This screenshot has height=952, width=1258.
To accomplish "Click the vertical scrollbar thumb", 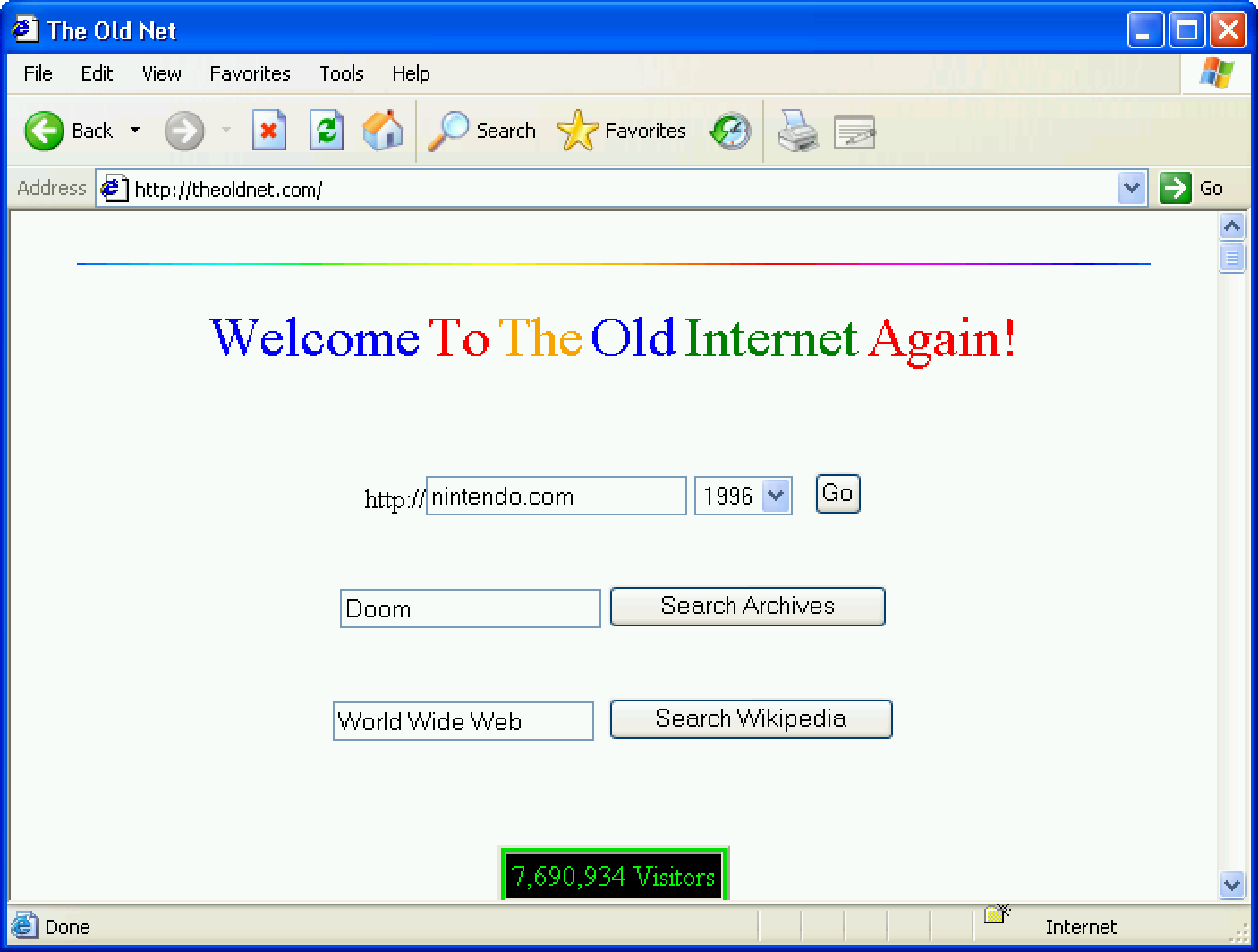I will [x=1232, y=258].
